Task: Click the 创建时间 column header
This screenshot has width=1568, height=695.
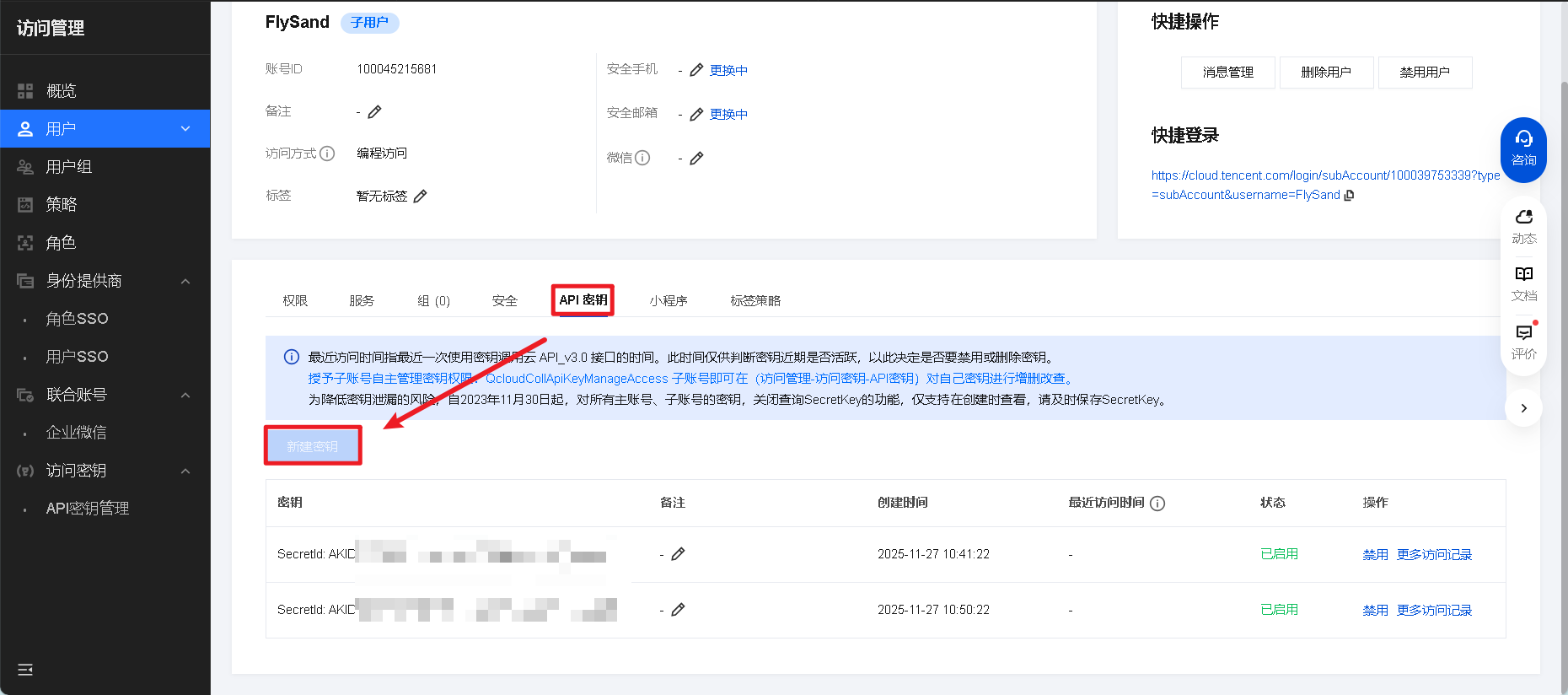Action: 902,503
